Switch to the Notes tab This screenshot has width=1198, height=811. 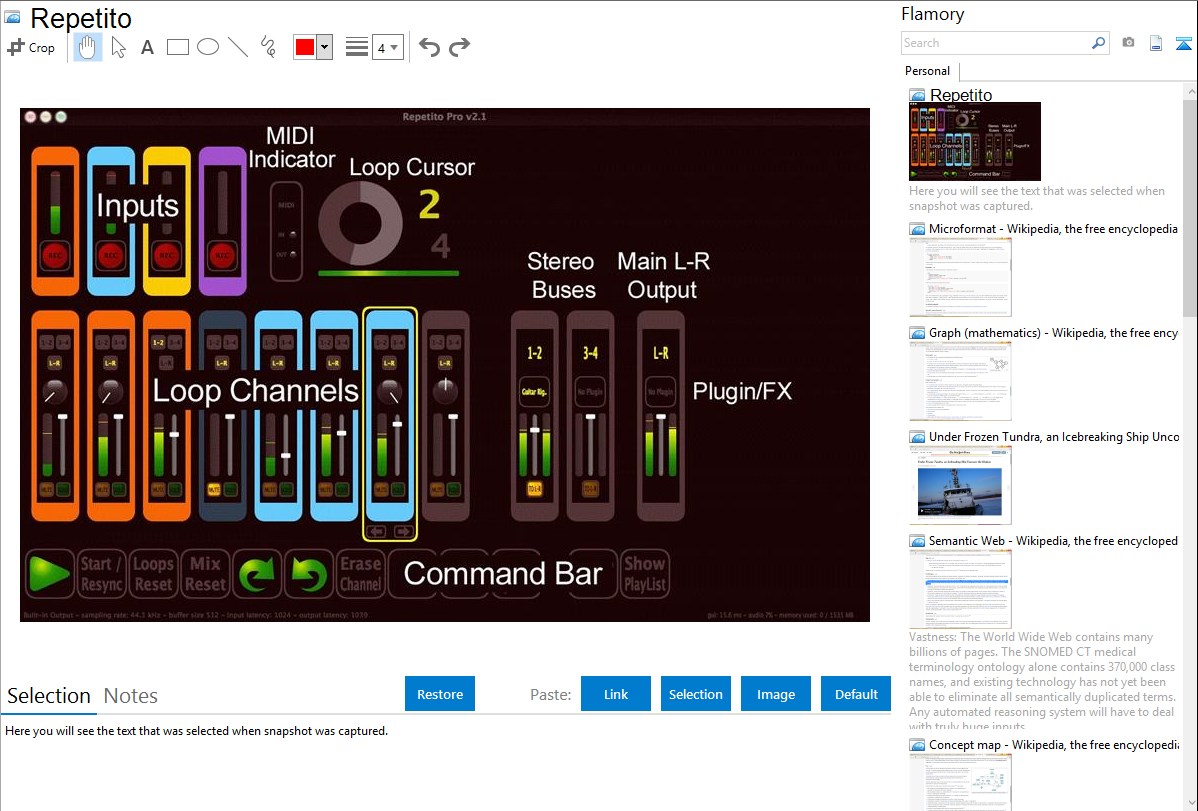pos(131,696)
